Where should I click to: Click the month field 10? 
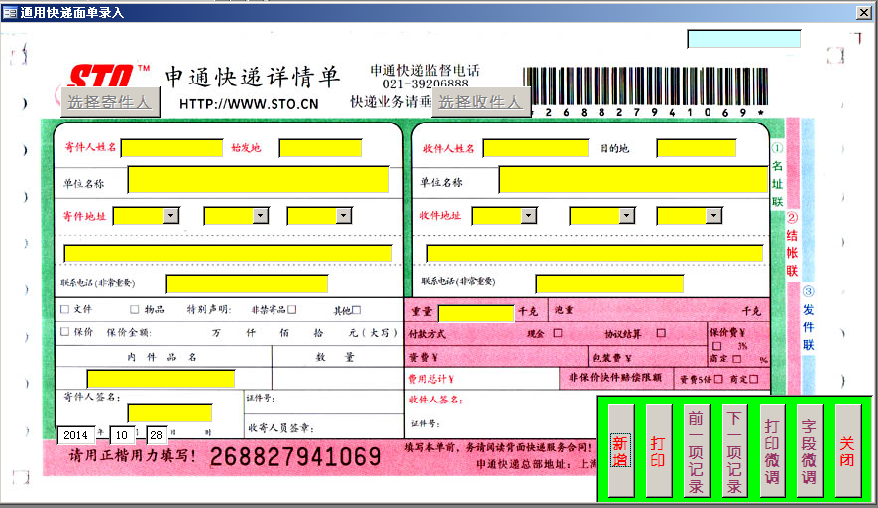tap(122, 435)
